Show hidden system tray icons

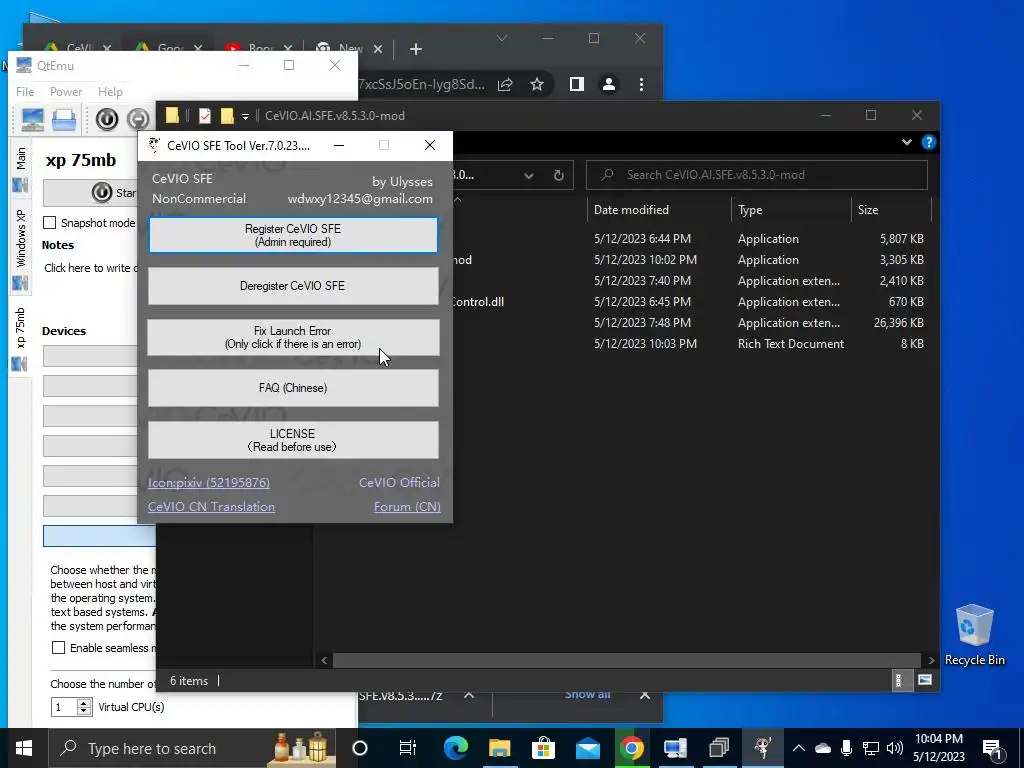point(799,748)
